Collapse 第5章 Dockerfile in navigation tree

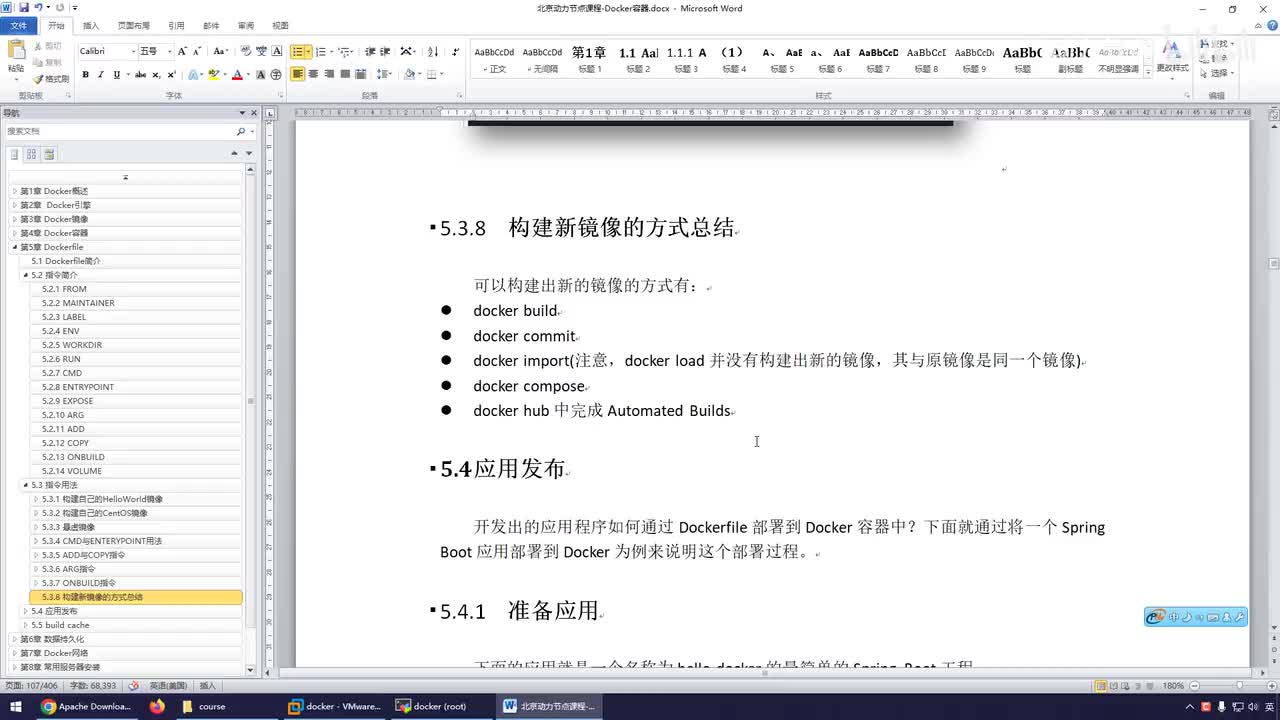(x=15, y=247)
